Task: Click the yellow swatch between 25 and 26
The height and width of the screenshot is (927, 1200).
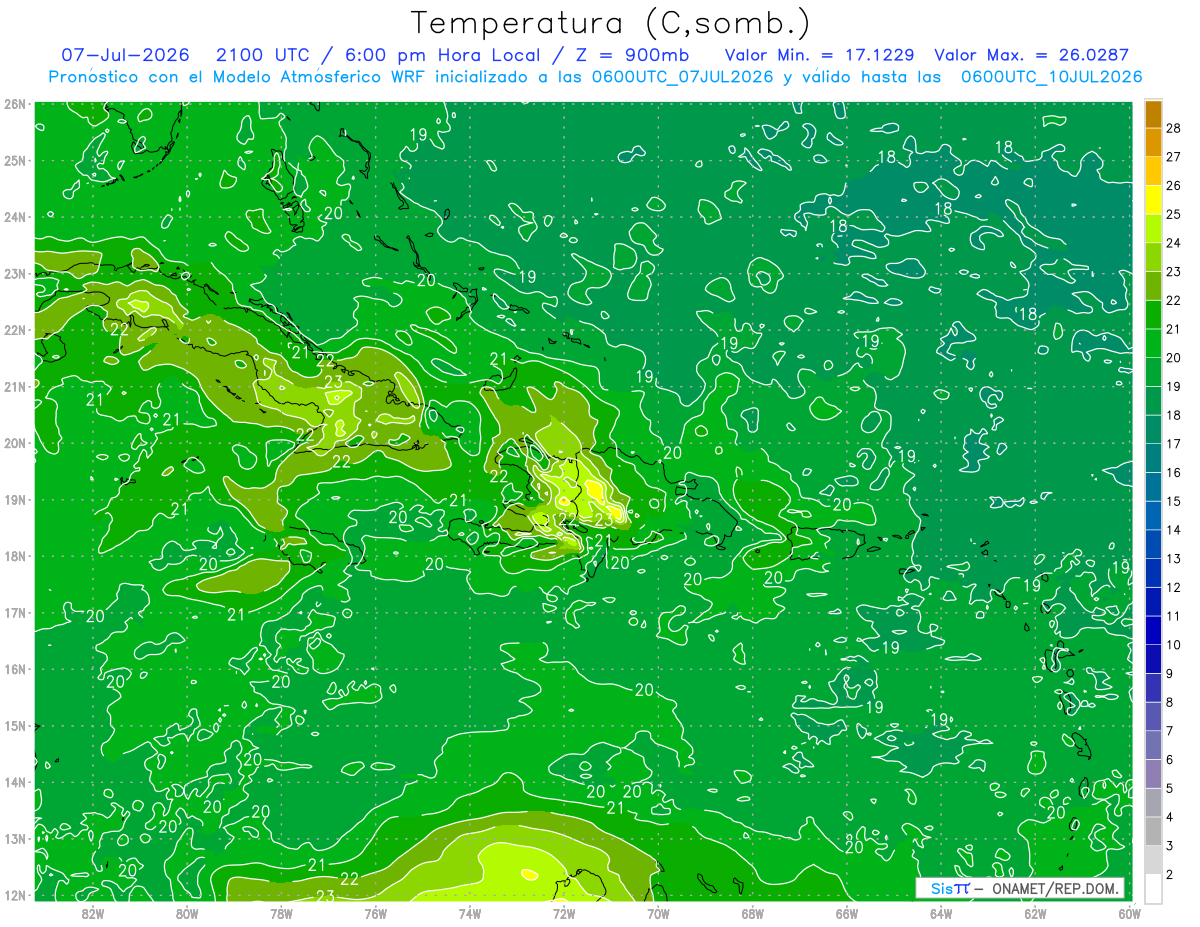Action: (x=1153, y=200)
